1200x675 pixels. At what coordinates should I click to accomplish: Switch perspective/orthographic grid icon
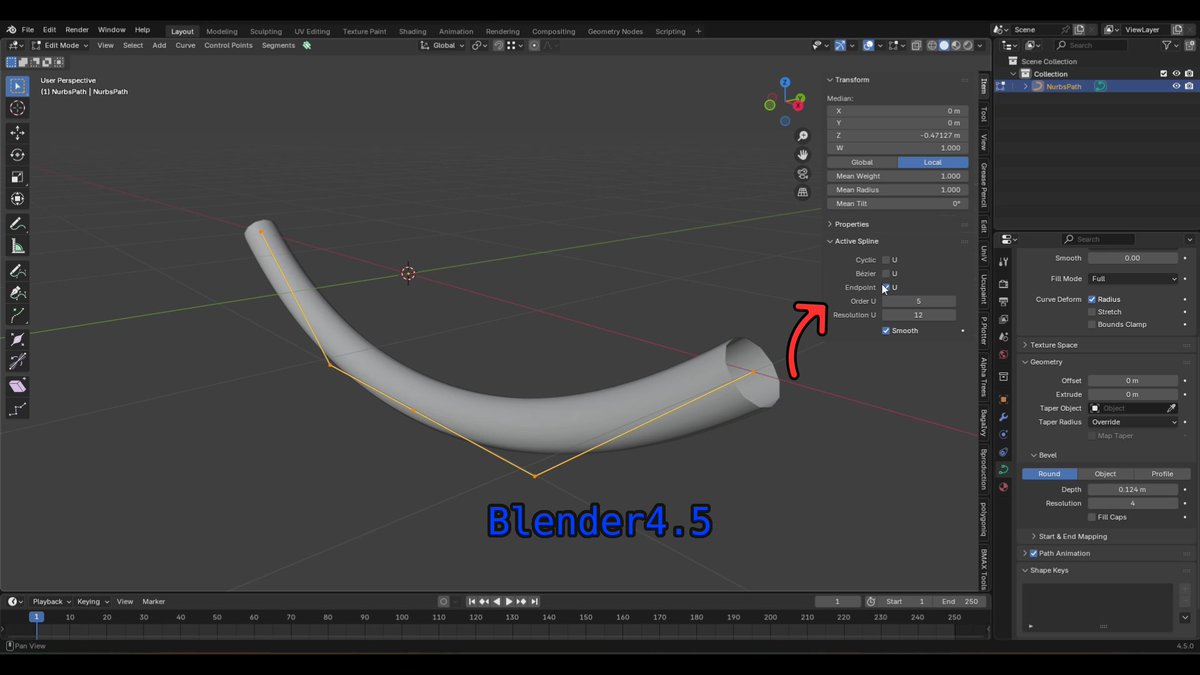[802, 192]
